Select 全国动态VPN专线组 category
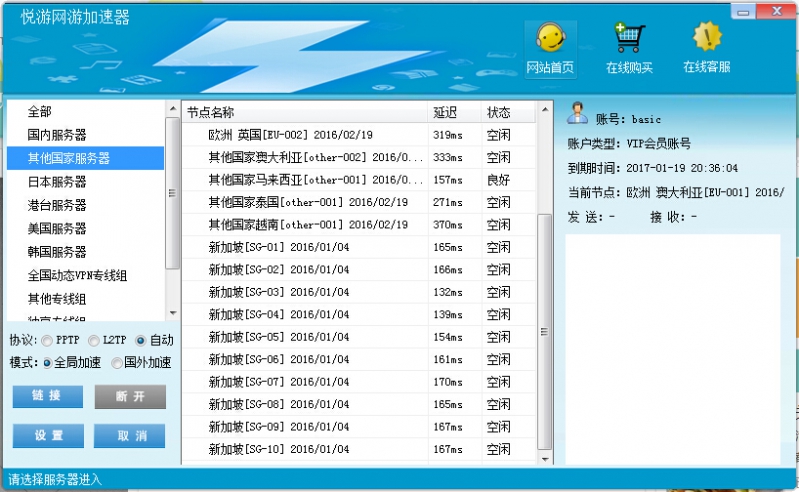Screen dimensions: 799x492 86,276
